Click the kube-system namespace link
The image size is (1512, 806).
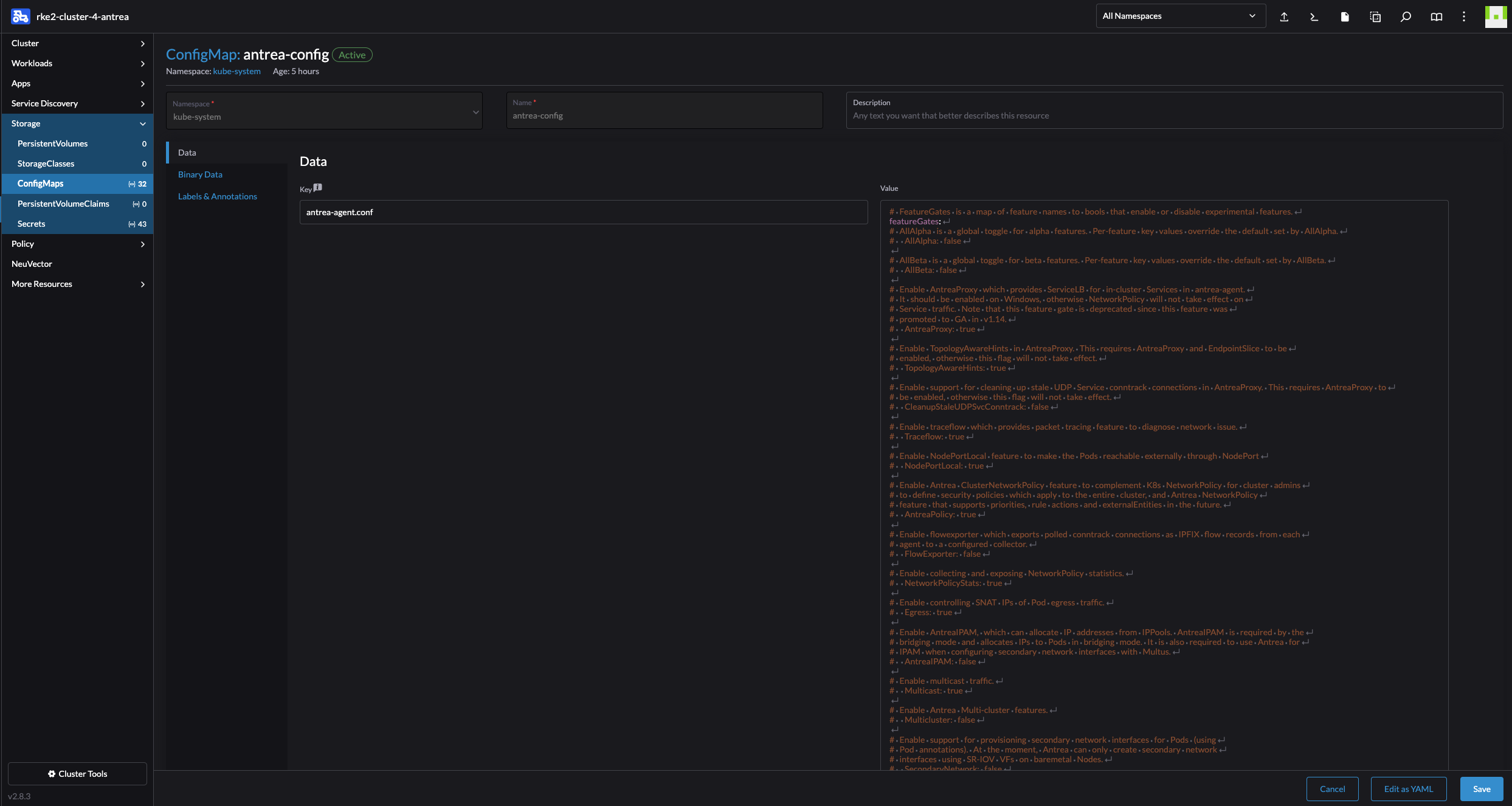click(x=236, y=70)
